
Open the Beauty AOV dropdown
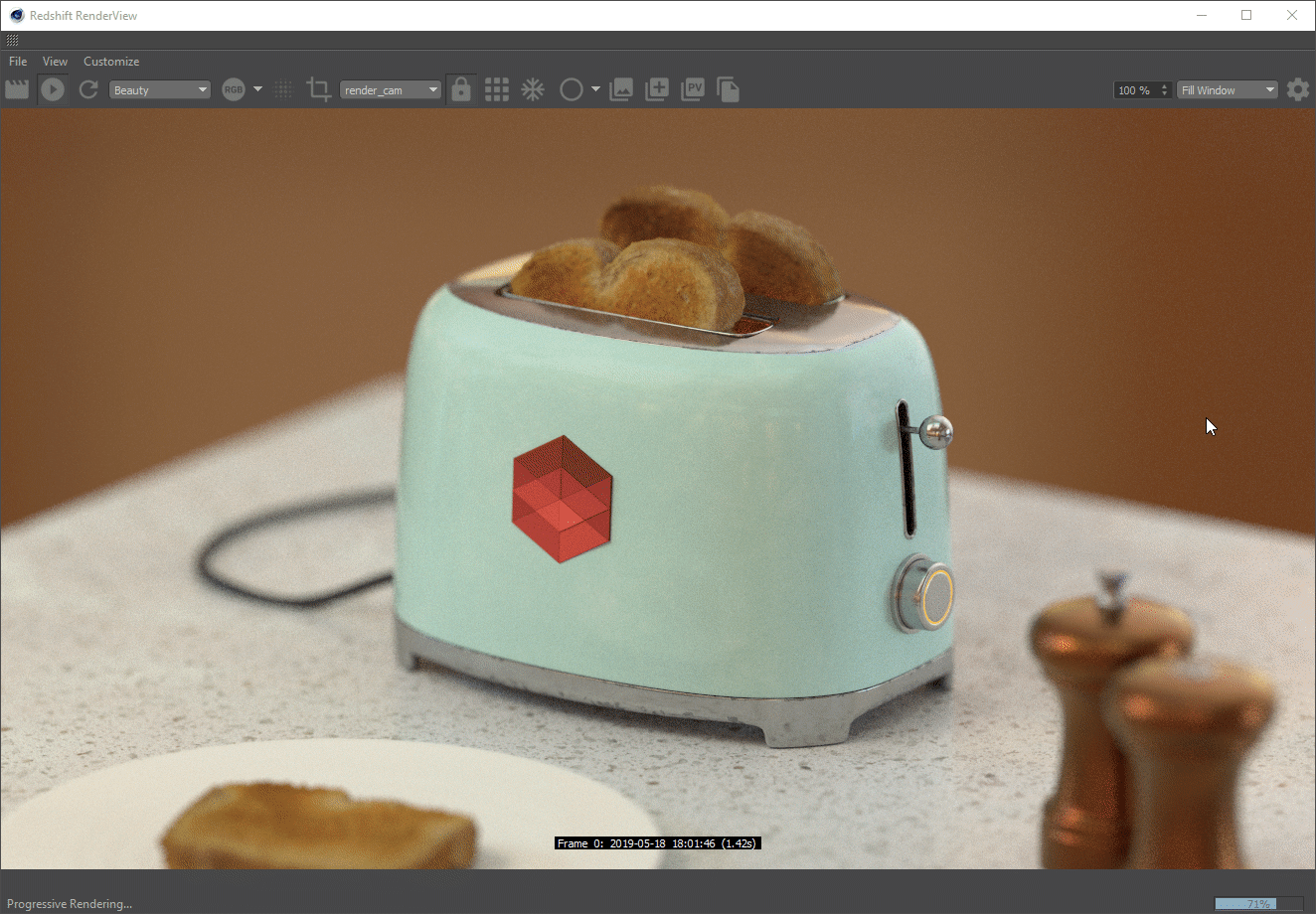160,89
